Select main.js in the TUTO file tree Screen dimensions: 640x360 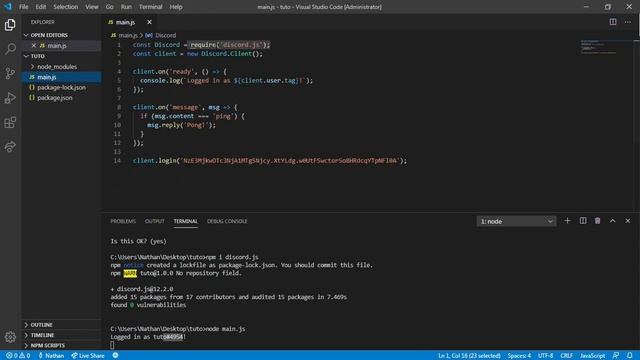point(62,77)
